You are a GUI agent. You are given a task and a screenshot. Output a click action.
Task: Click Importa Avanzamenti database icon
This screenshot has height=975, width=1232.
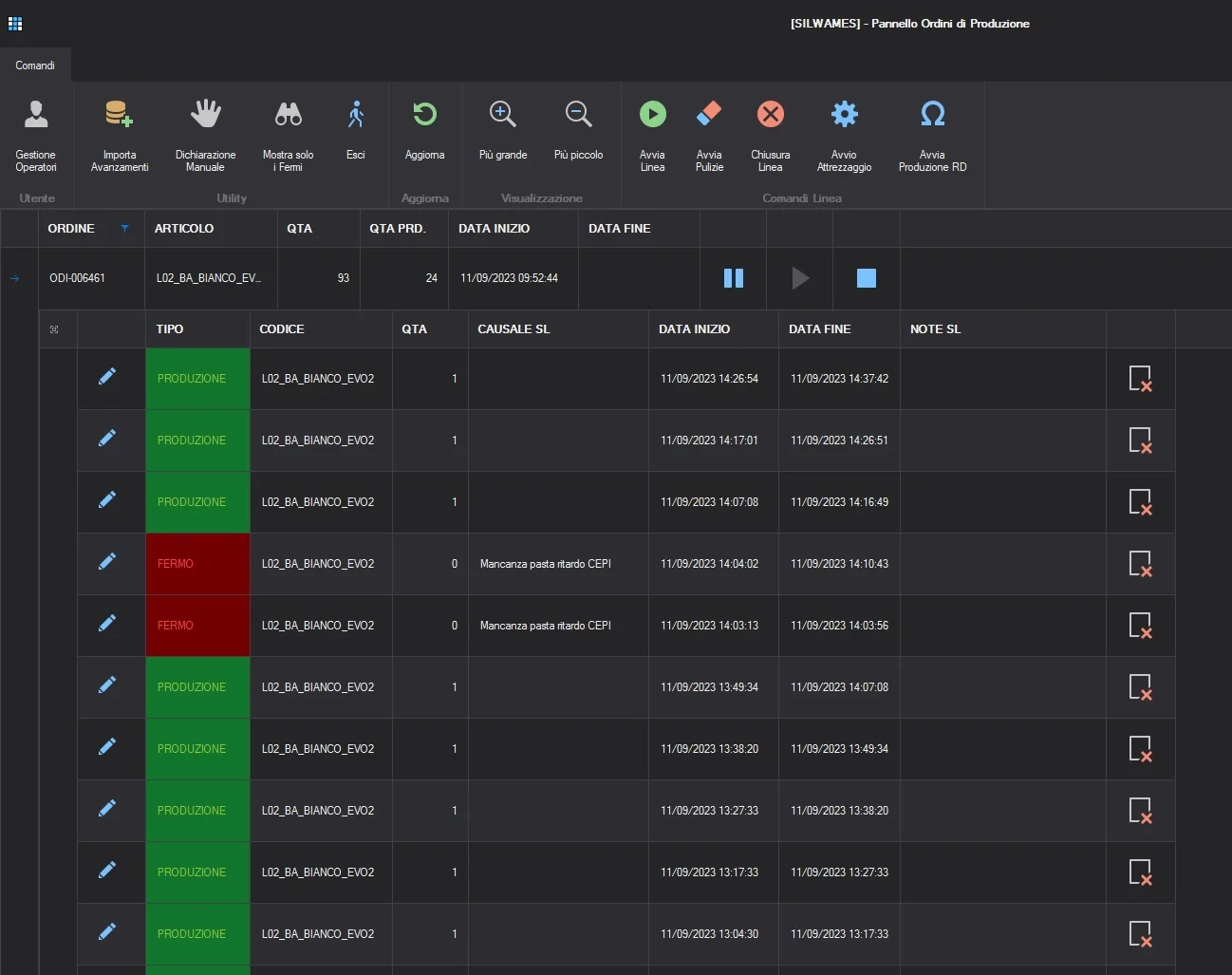(x=119, y=114)
